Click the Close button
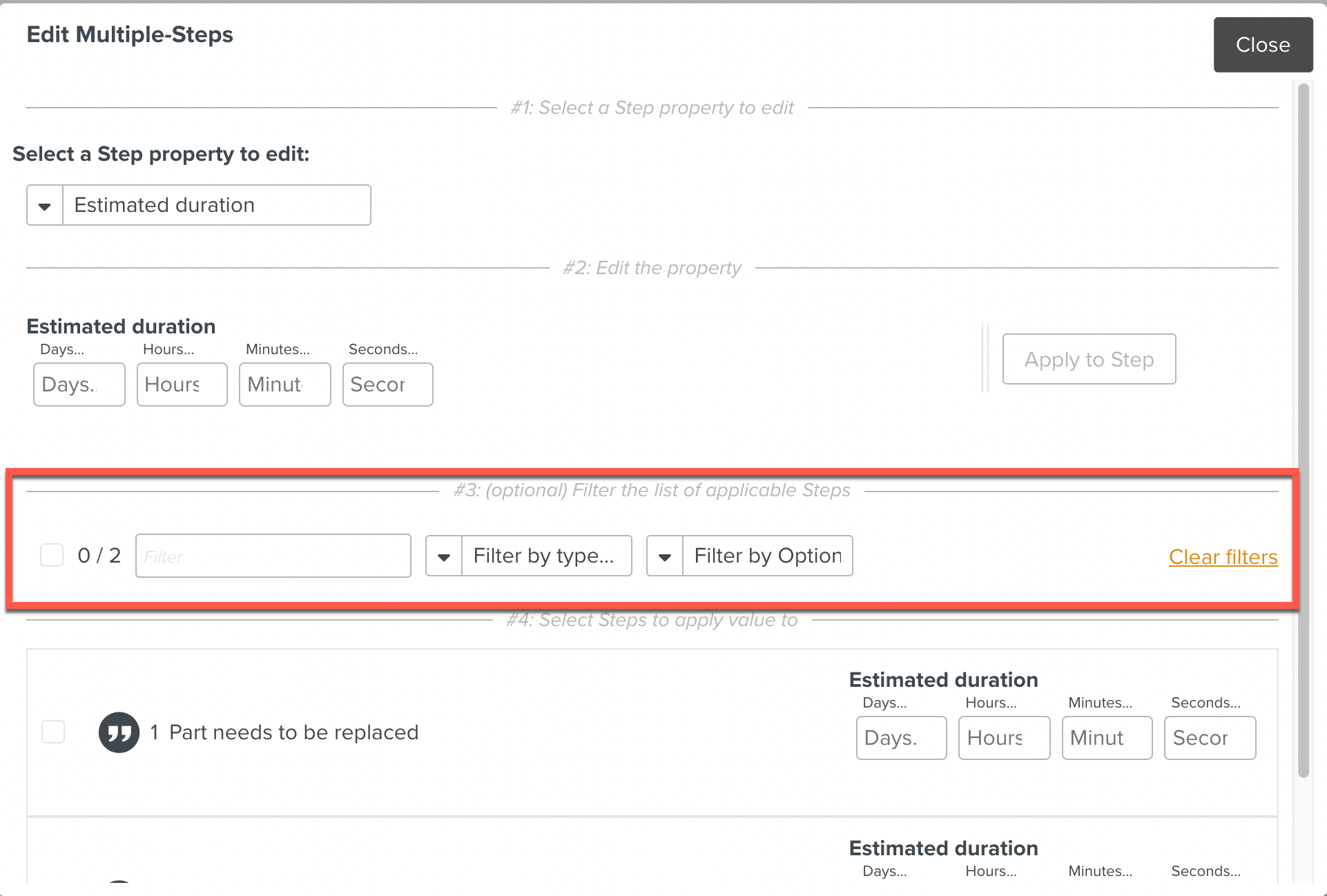Image resolution: width=1327 pixels, height=896 pixels. [1262, 45]
